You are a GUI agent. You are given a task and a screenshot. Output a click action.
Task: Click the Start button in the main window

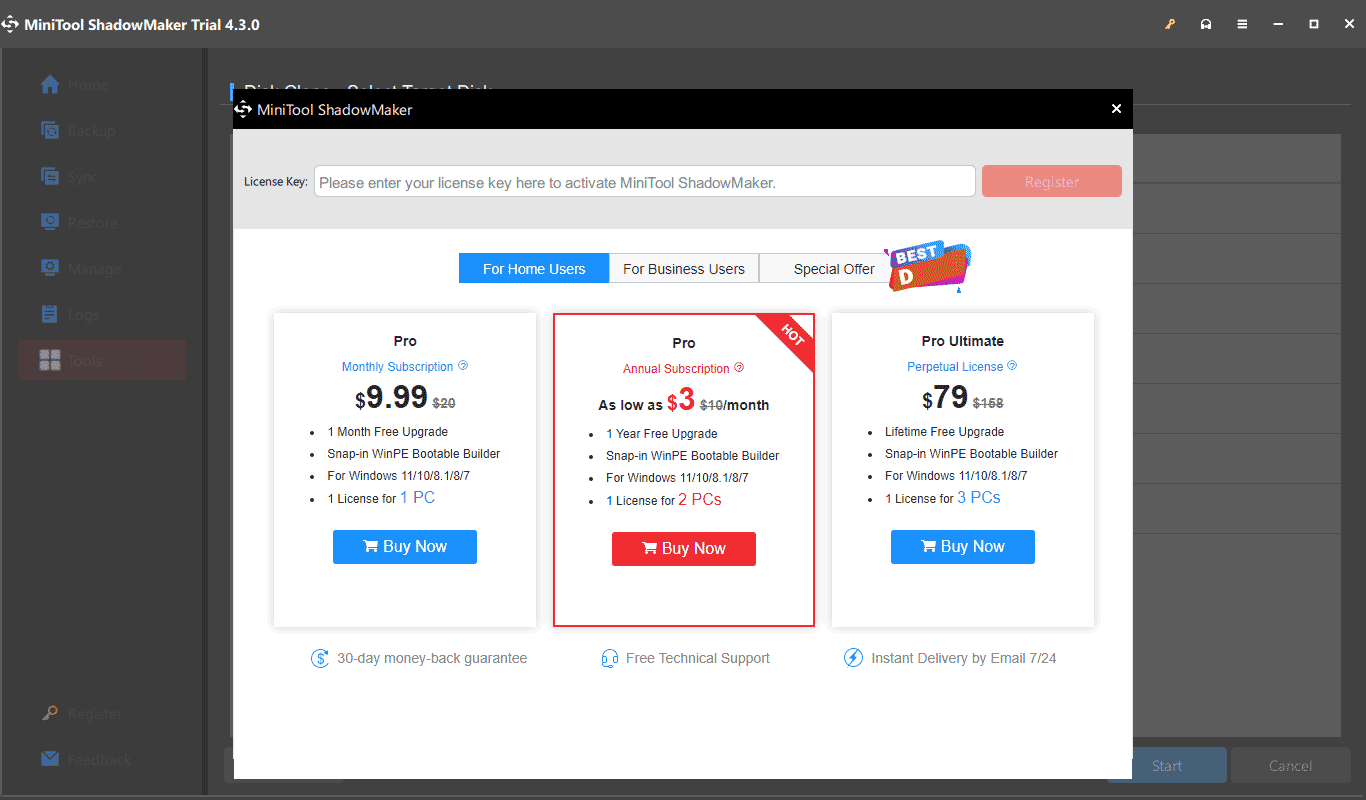(x=1167, y=765)
